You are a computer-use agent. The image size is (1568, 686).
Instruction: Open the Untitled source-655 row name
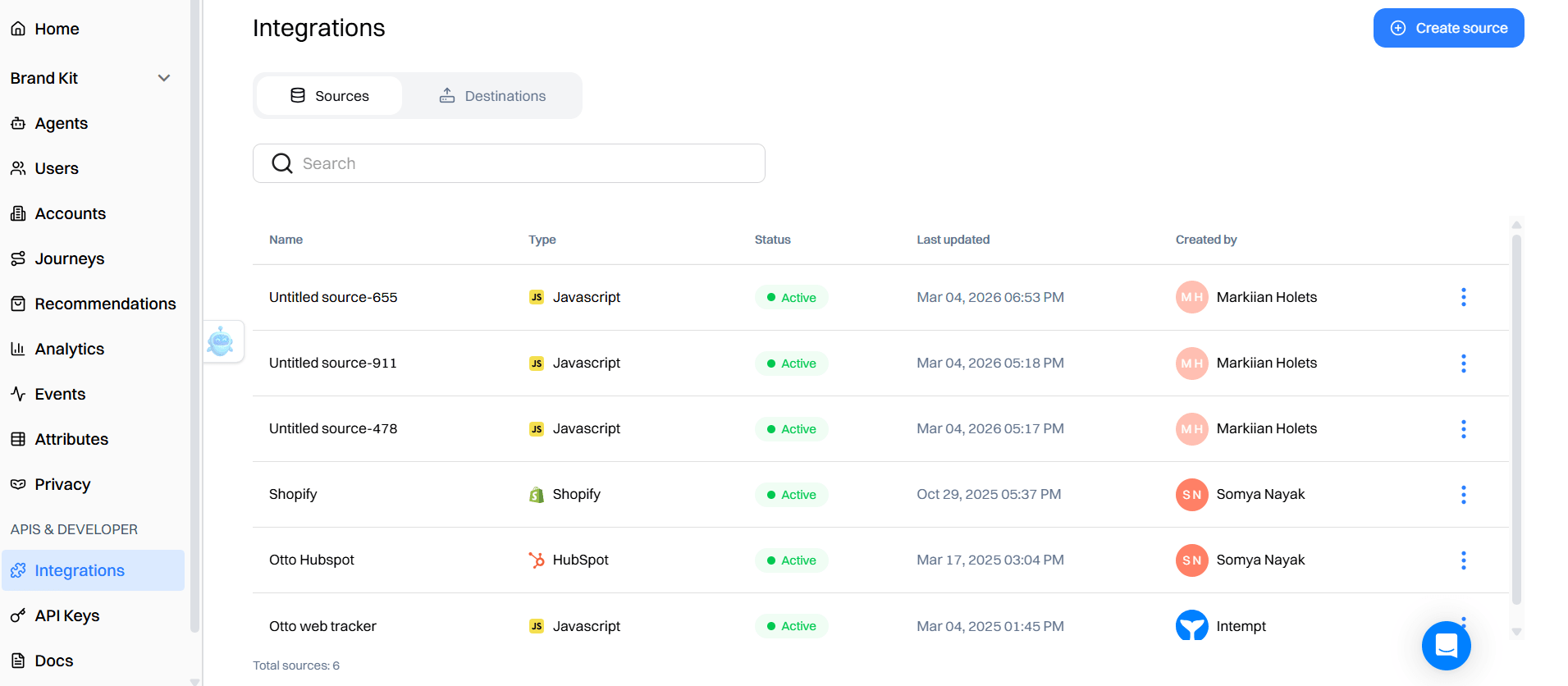click(x=333, y=297)
